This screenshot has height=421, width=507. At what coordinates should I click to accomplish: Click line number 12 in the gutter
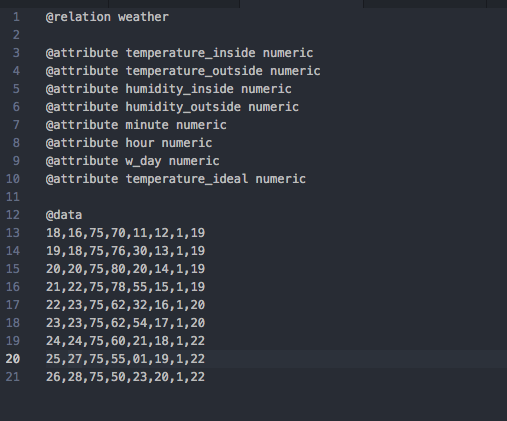(x=13, y=215)
